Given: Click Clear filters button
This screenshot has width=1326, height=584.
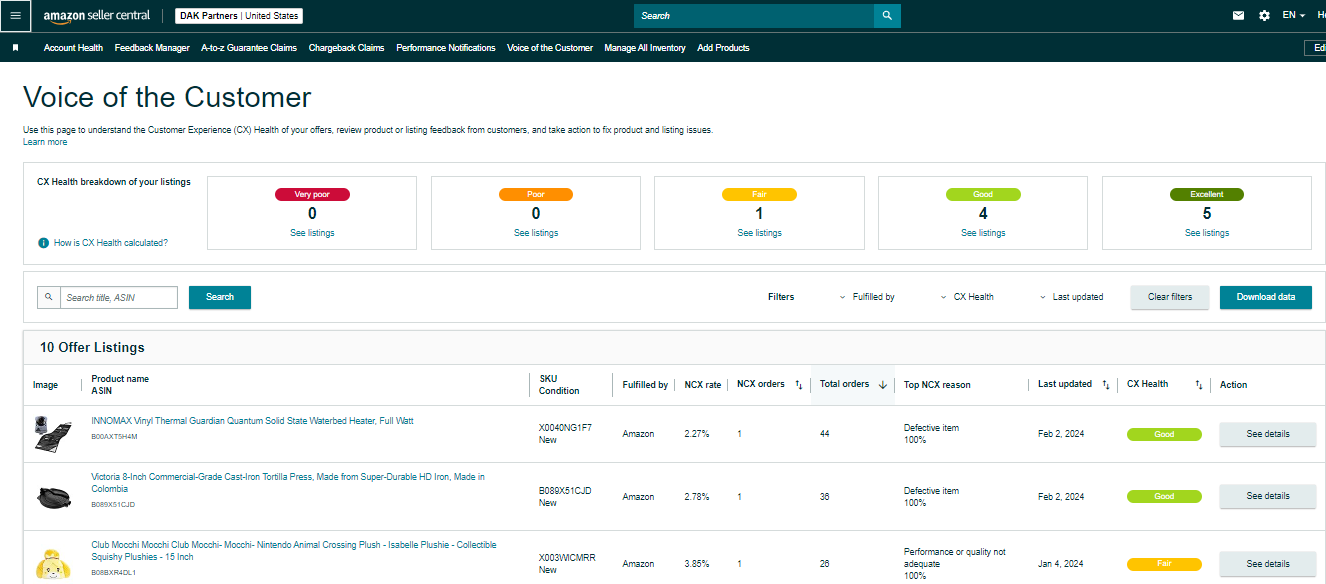Looking at the screenshot, I should [1170, 297].
